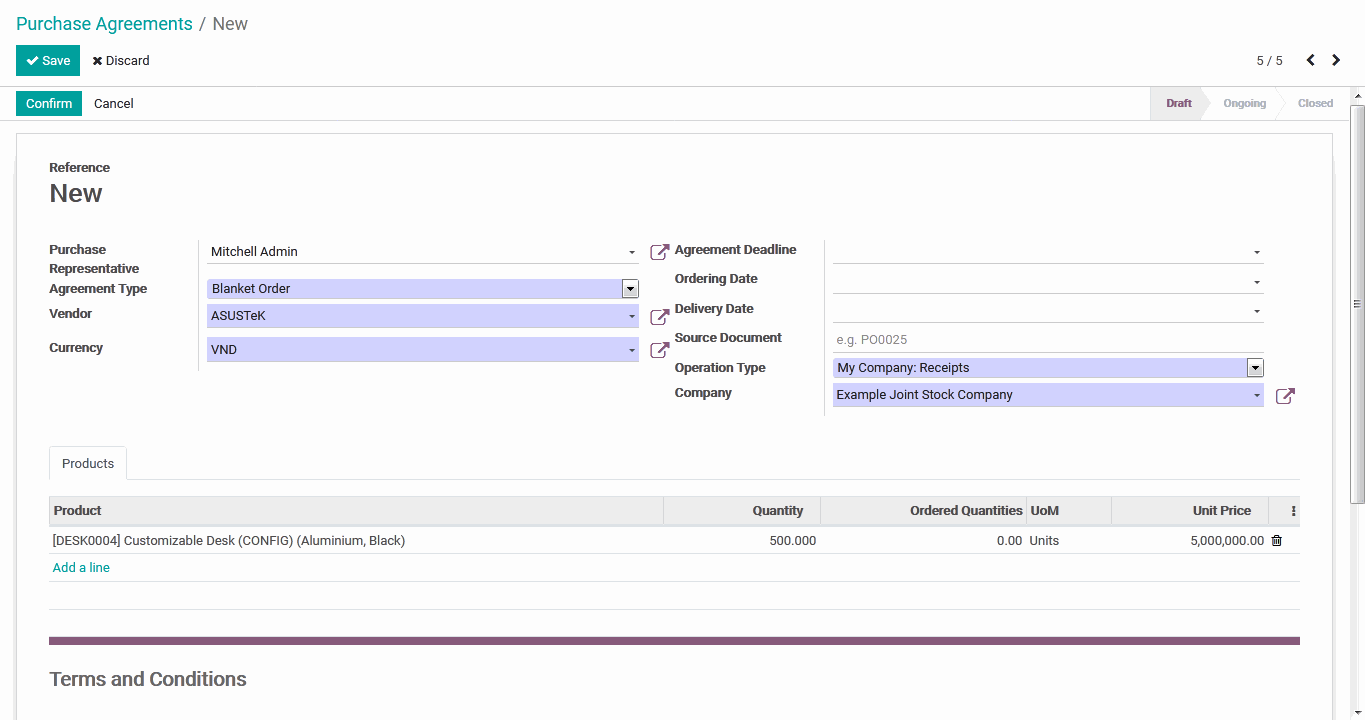The image size is (1365, 720).
Task: Open external link icon beside Company
Action: click(1285, 396)
